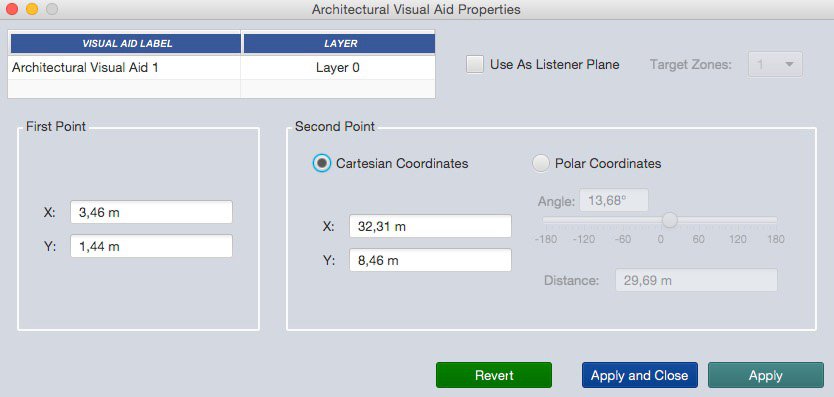
Task: Open the Target Zones dropdown
Action: (x=775, y=64)
